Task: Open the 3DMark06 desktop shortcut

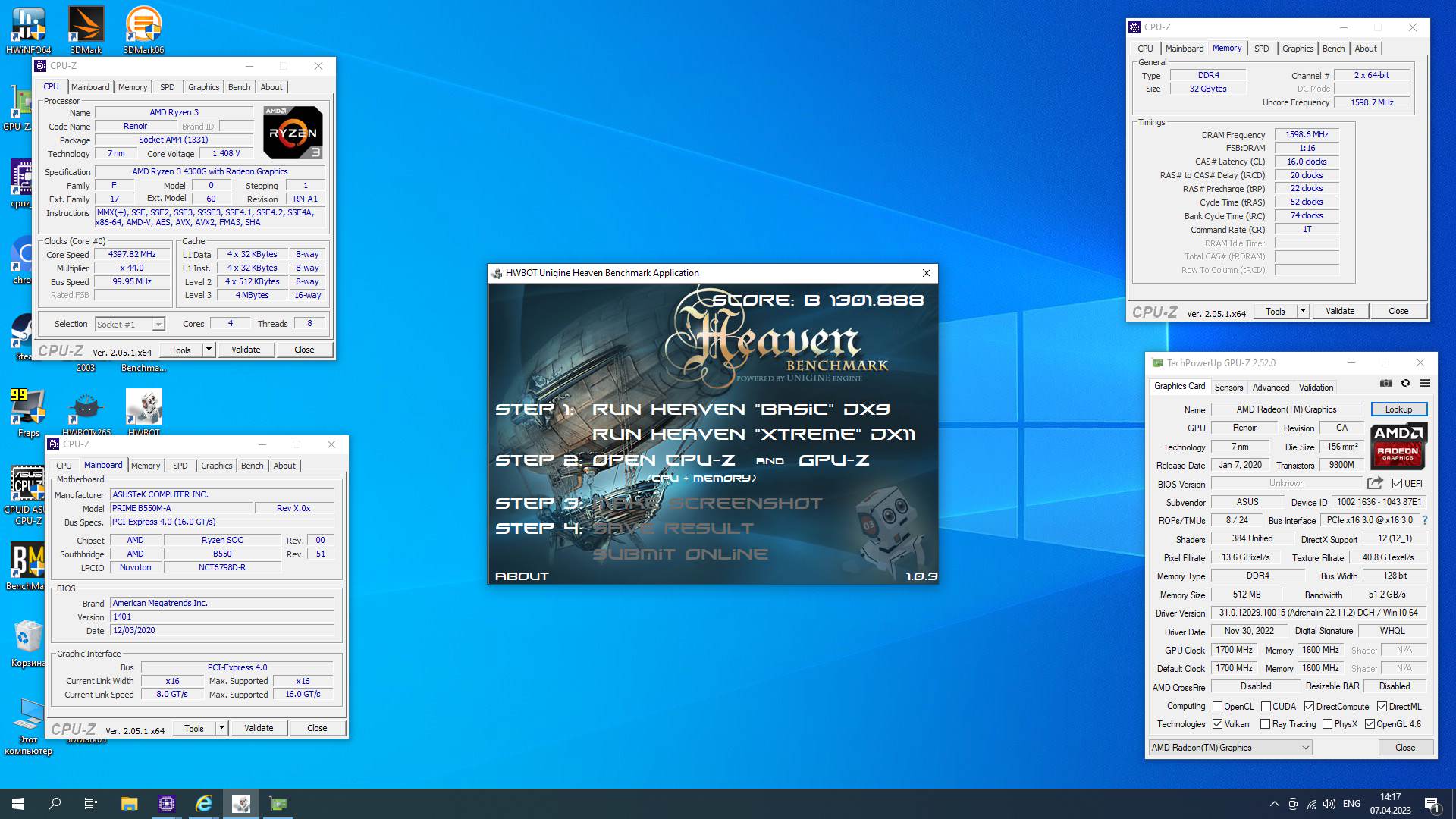Action: (x=143, y=30)
